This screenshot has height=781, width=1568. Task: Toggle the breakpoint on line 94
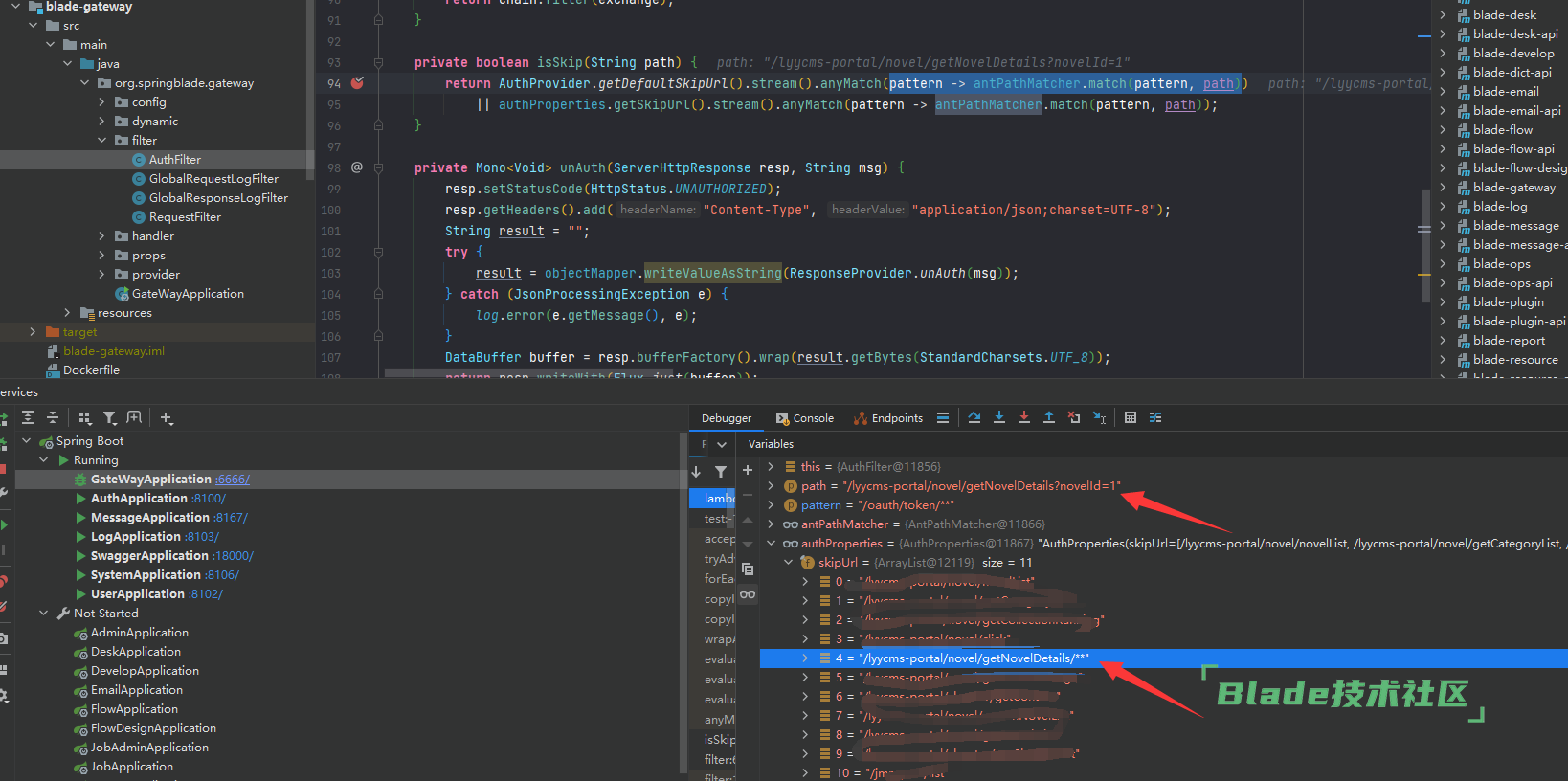click(357, 83)
